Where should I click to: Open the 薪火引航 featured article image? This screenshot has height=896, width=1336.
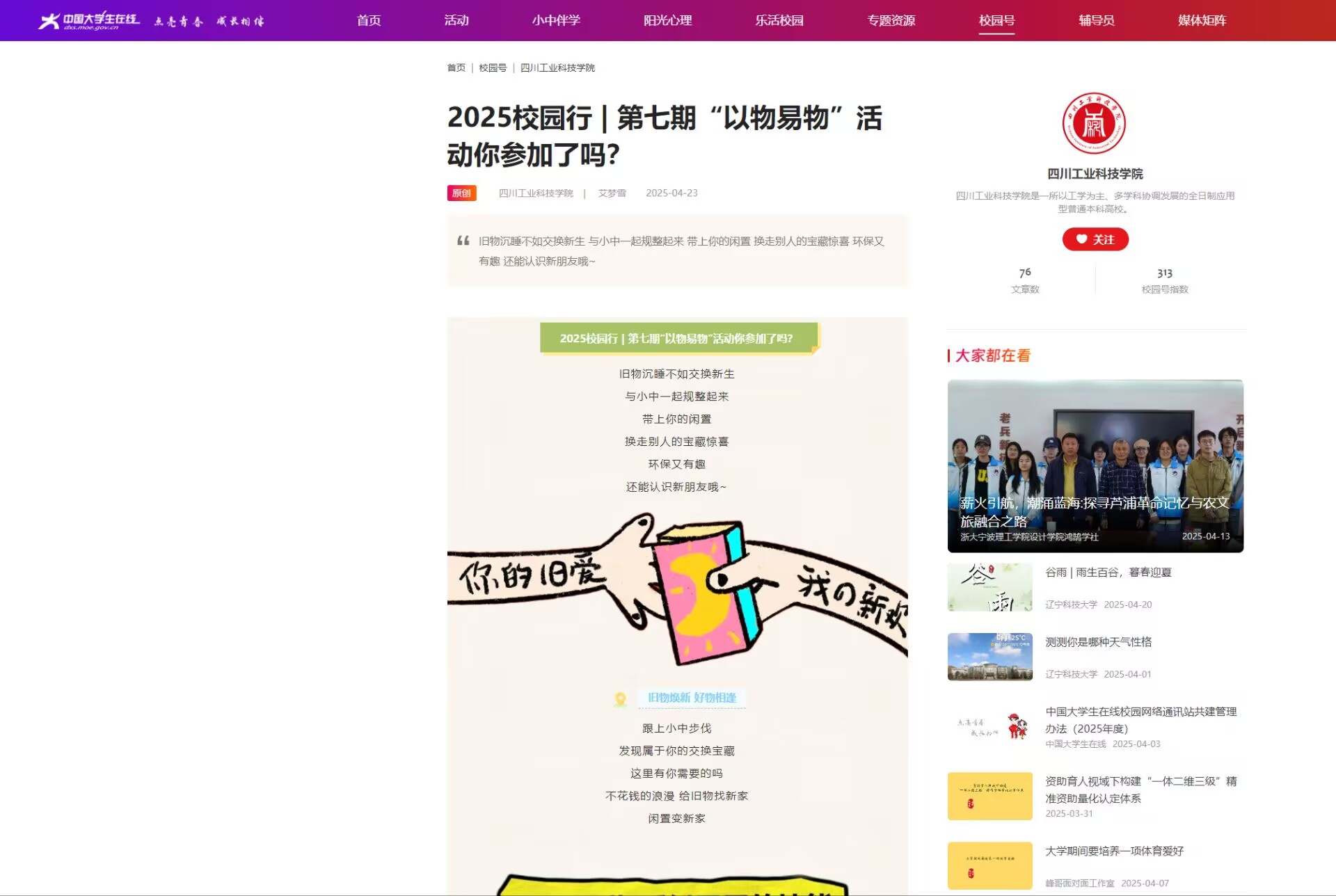click(x=1095, y=466)
